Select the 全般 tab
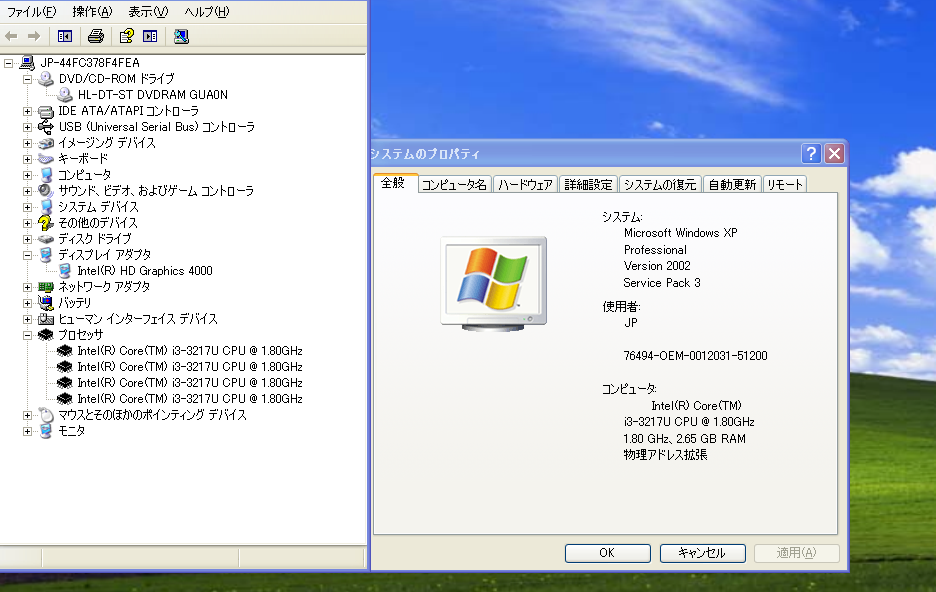936x592 pixels. coord(393,183)
